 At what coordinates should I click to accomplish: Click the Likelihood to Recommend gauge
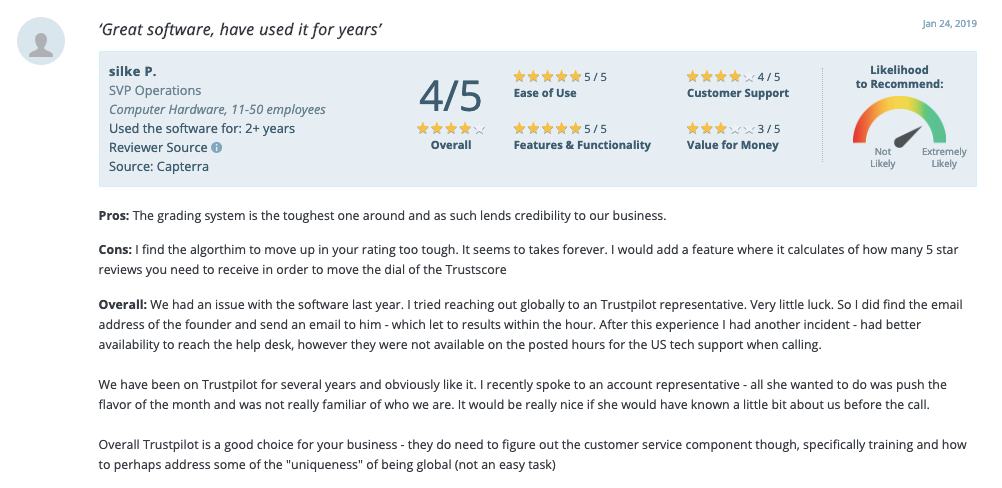[x=899, y=130]
